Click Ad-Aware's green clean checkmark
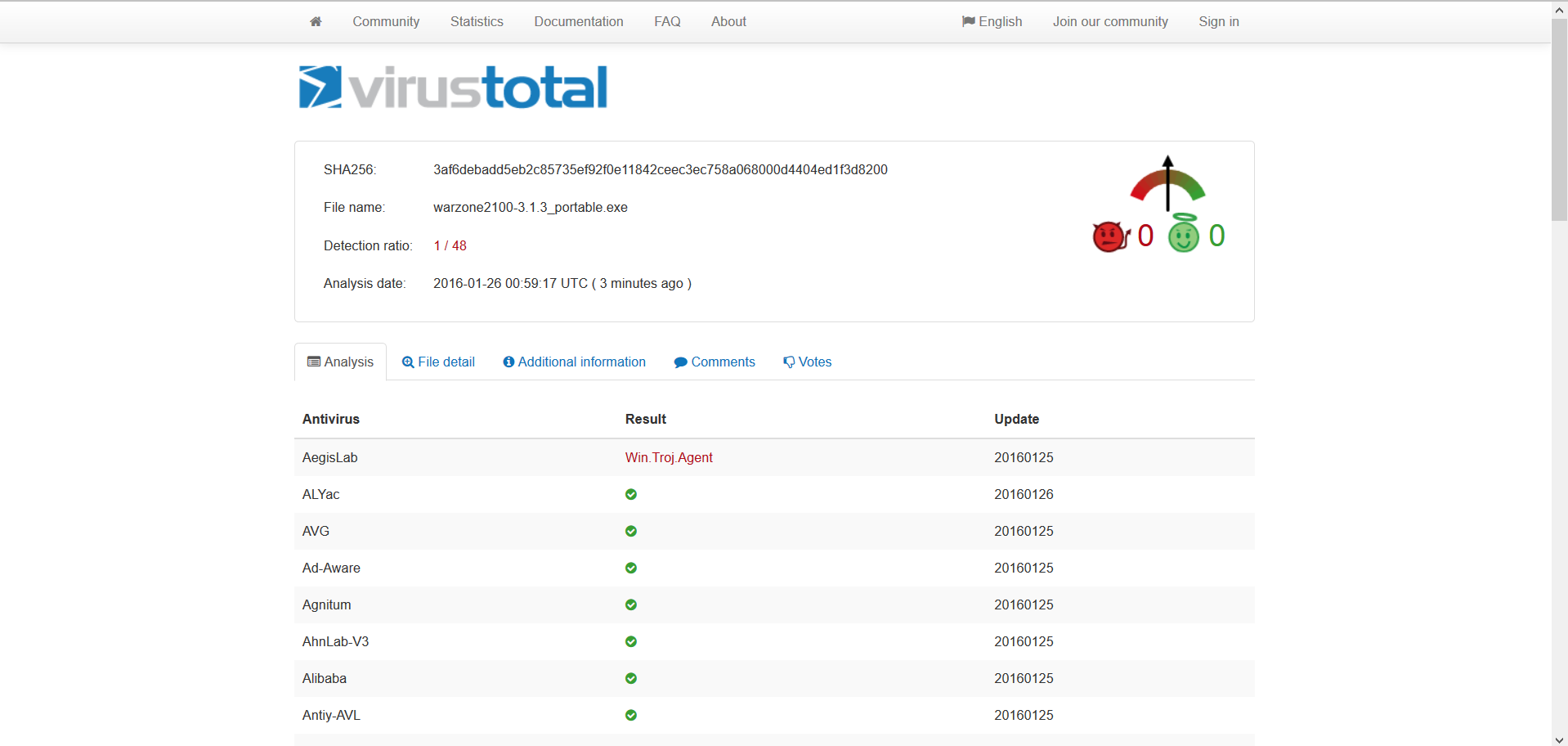Viewport: 1568px width, 746px height. pos(631,568)
